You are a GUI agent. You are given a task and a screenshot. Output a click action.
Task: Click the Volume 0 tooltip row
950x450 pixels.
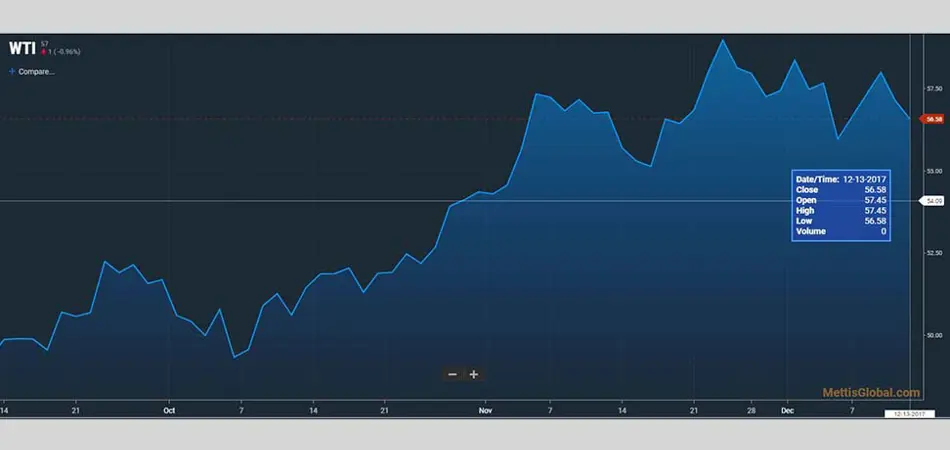click(841, 231)
